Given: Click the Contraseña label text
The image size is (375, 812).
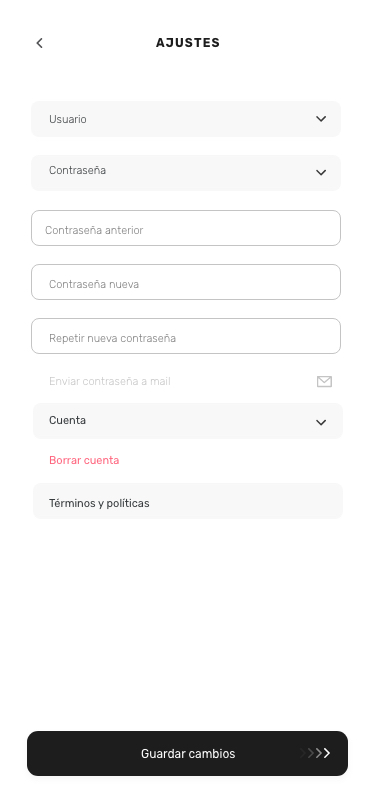Looking at the screenshot, I should [78, 170].
